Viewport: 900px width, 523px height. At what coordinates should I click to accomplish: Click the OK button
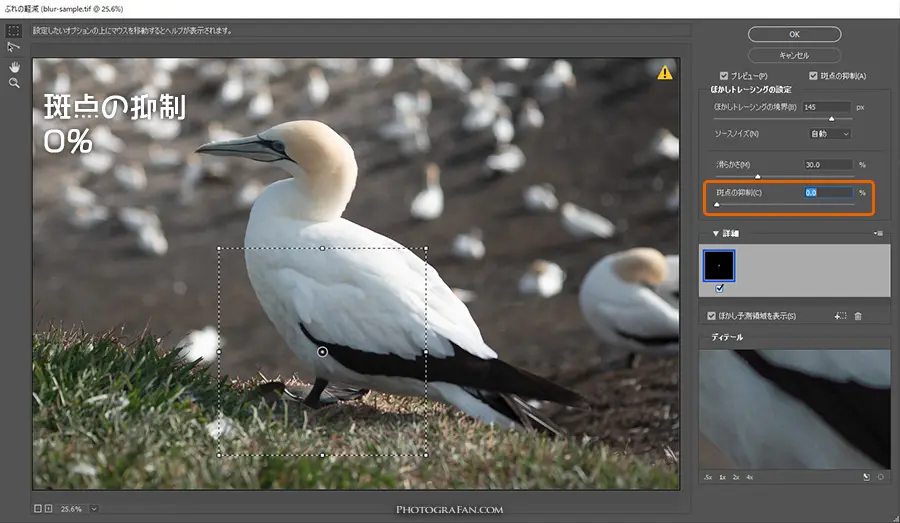click(x=794, y=34)
